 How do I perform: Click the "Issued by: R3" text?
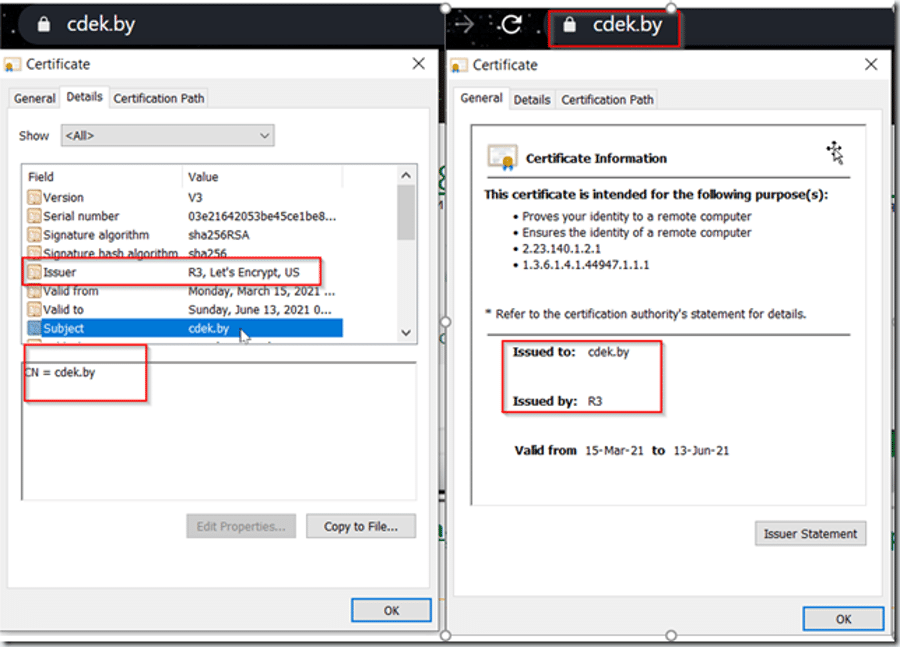tap(557, 401)
